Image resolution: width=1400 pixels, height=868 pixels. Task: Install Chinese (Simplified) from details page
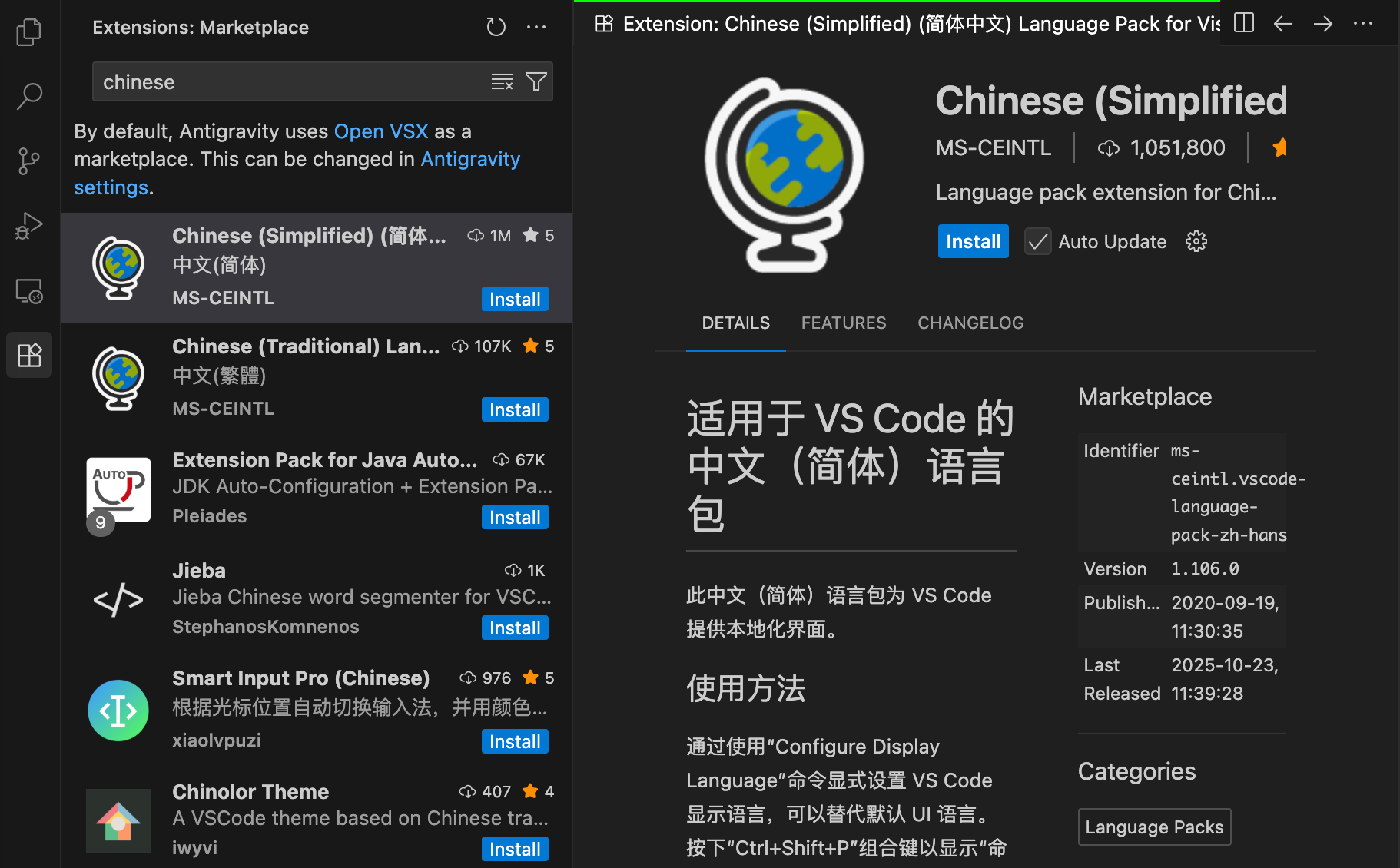click(973, 242)
